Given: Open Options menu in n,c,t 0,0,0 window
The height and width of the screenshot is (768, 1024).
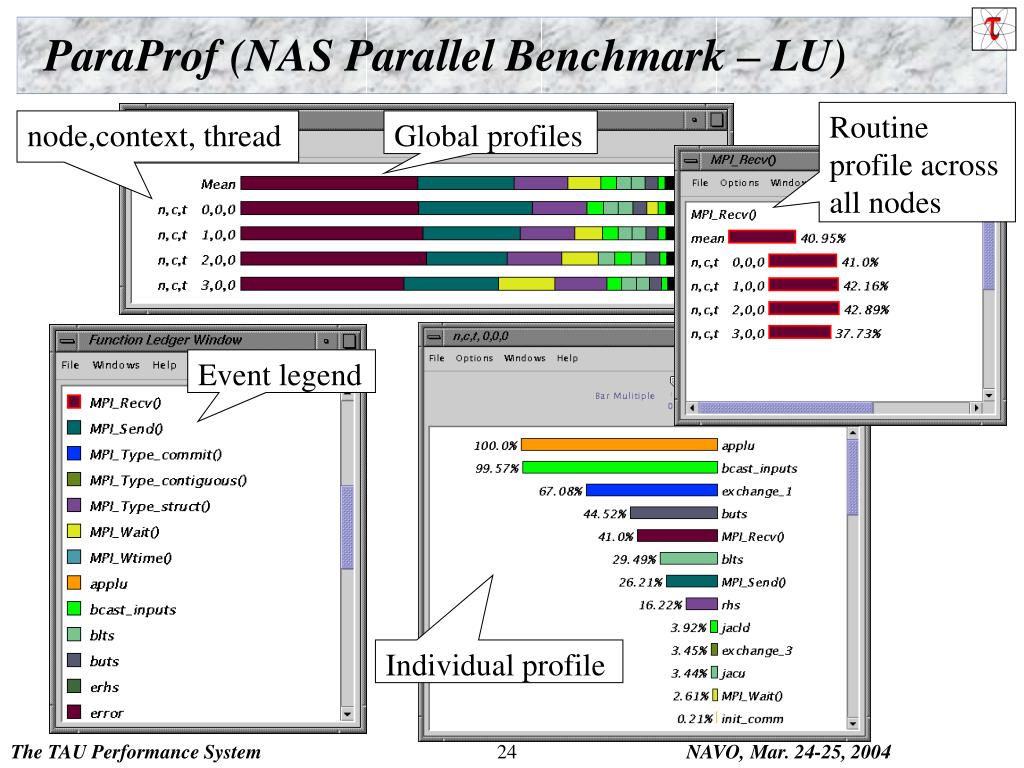Looking at the screenshot, I should [x=474, y=358].
